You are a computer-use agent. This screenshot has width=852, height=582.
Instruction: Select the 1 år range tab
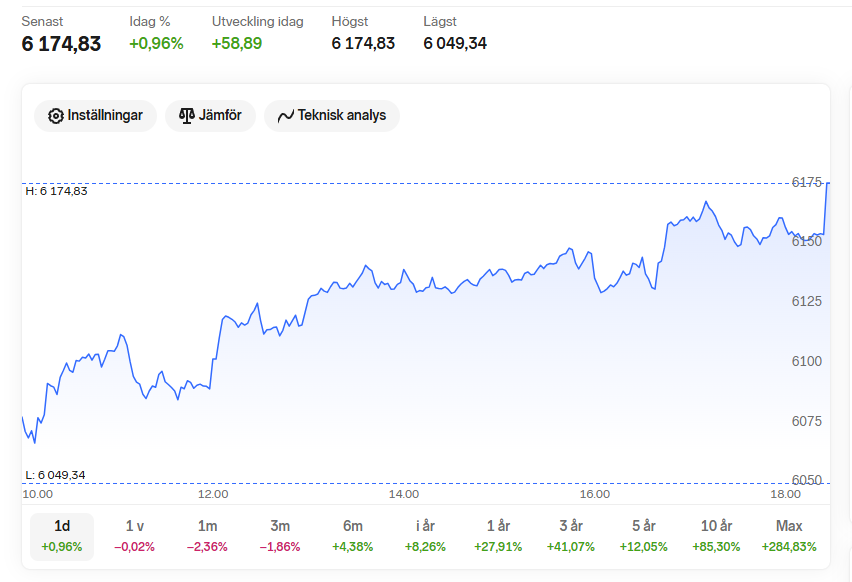(498, 536)
